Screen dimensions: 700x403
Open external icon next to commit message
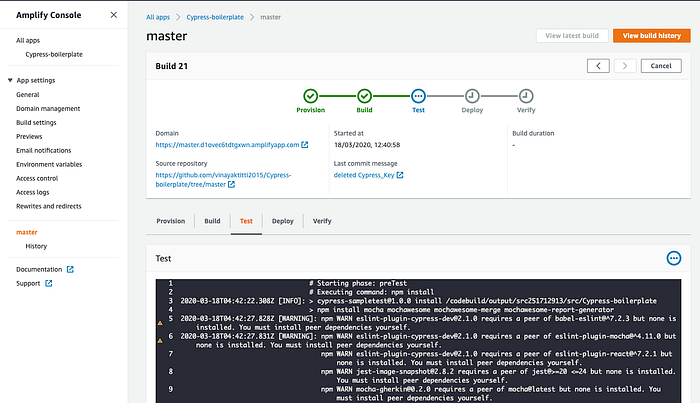(400, 175)
